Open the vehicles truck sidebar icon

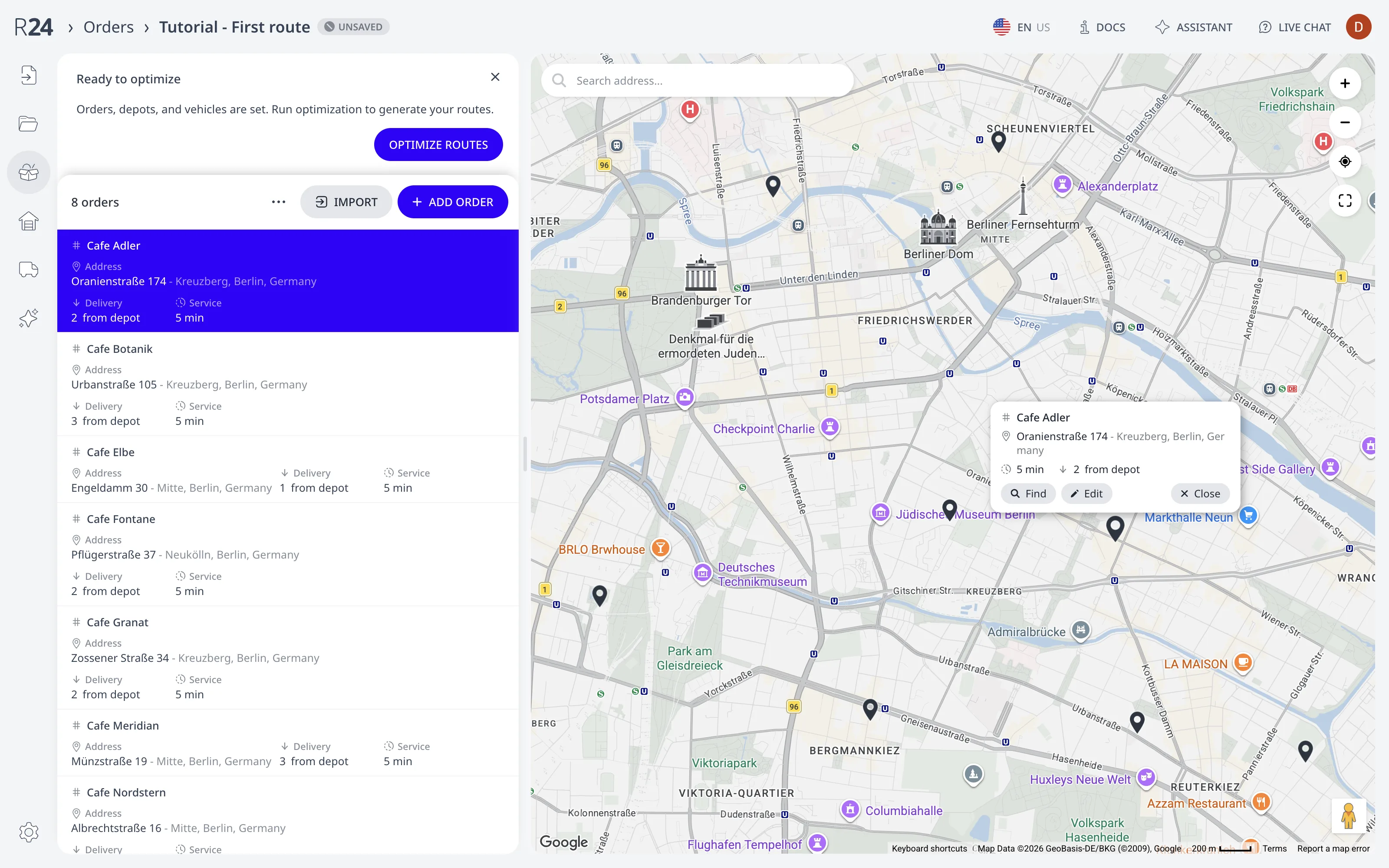coord(28,269)
